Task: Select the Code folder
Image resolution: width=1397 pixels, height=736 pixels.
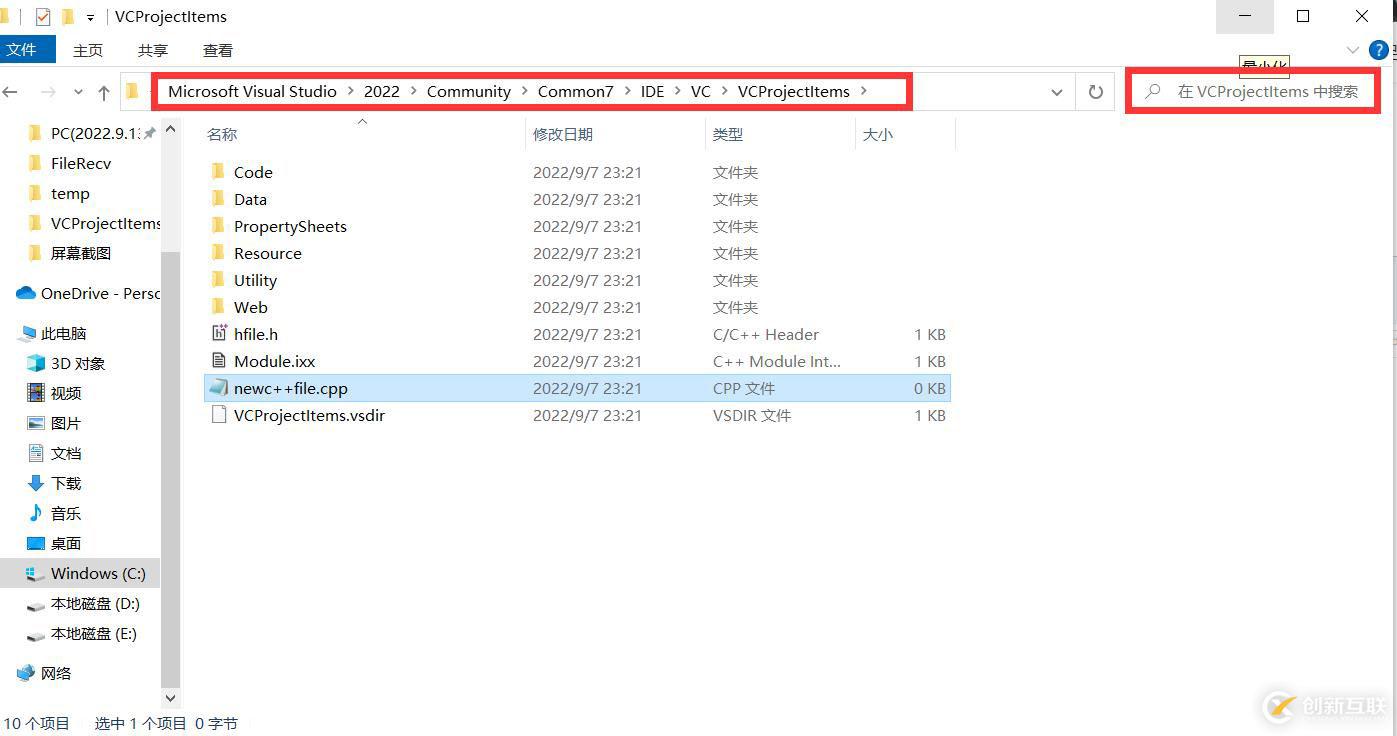Action: (253, 172)
